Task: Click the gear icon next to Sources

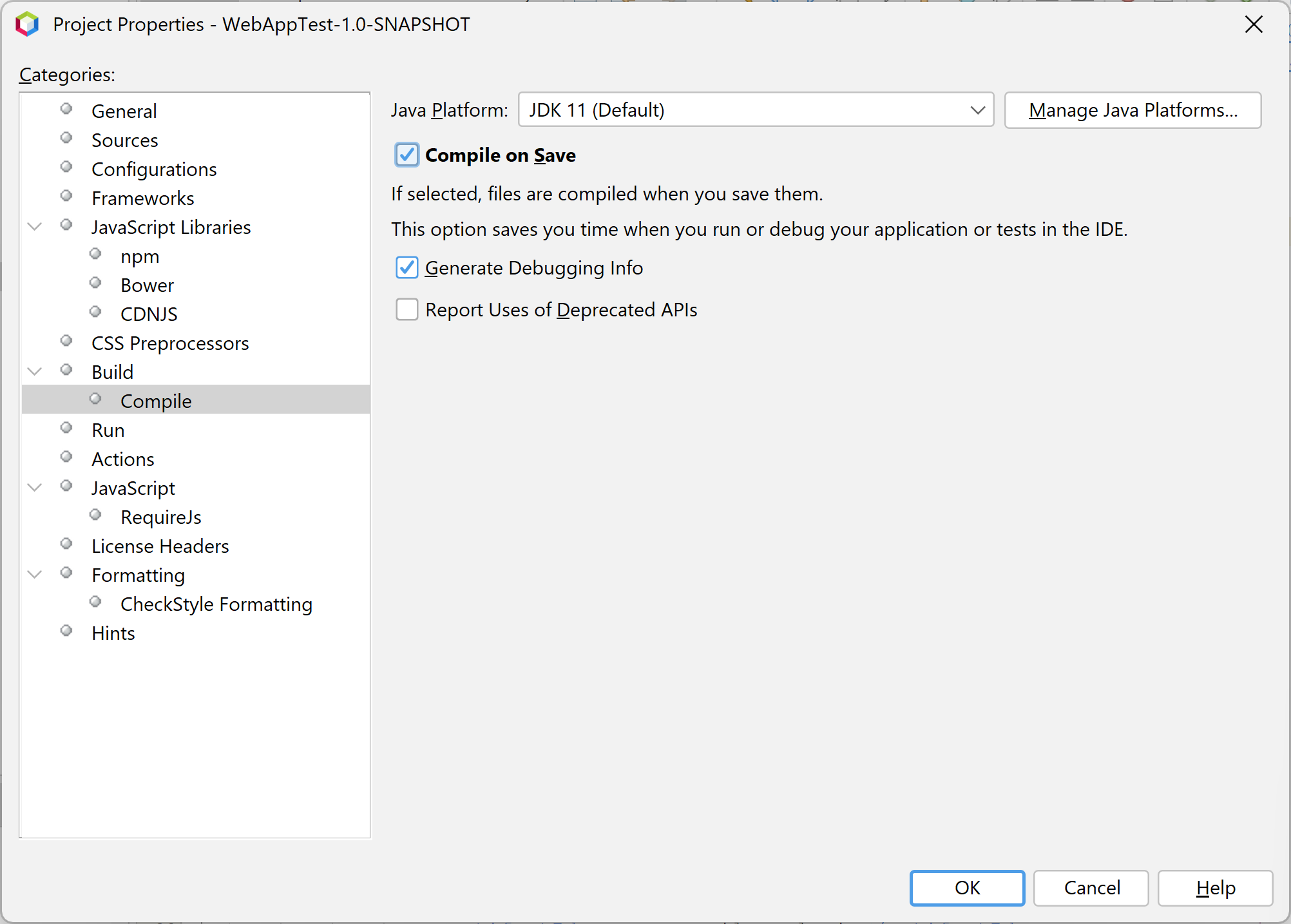Action: click(66, 137)
